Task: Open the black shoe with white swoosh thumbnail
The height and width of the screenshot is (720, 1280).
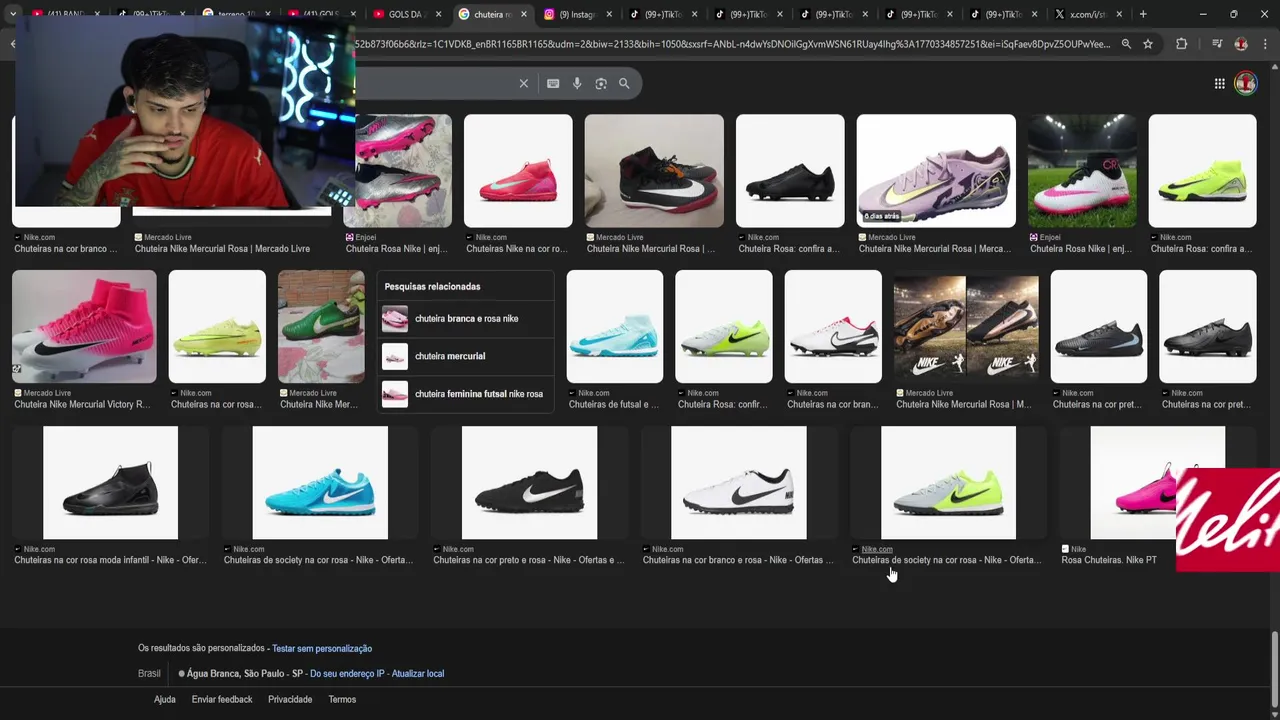Action: point(529,483)
